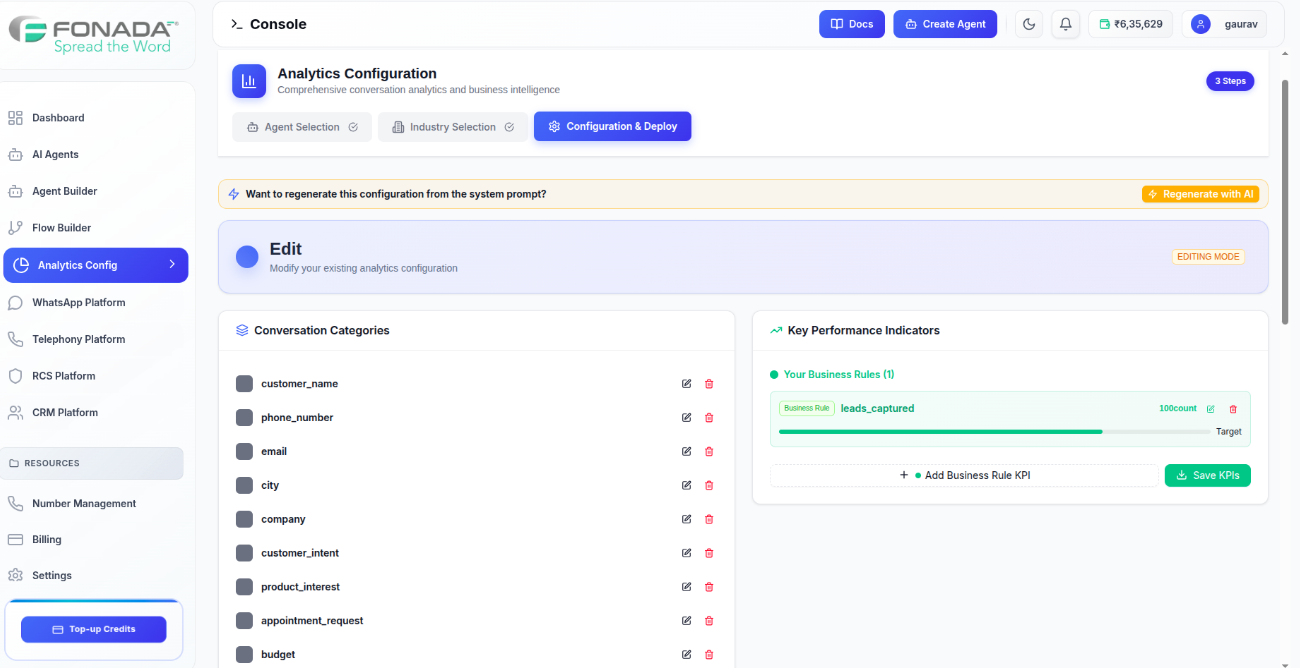Go to the Industry Selection step
This screenshot has width=1300, height=668.
coord(453,127)
